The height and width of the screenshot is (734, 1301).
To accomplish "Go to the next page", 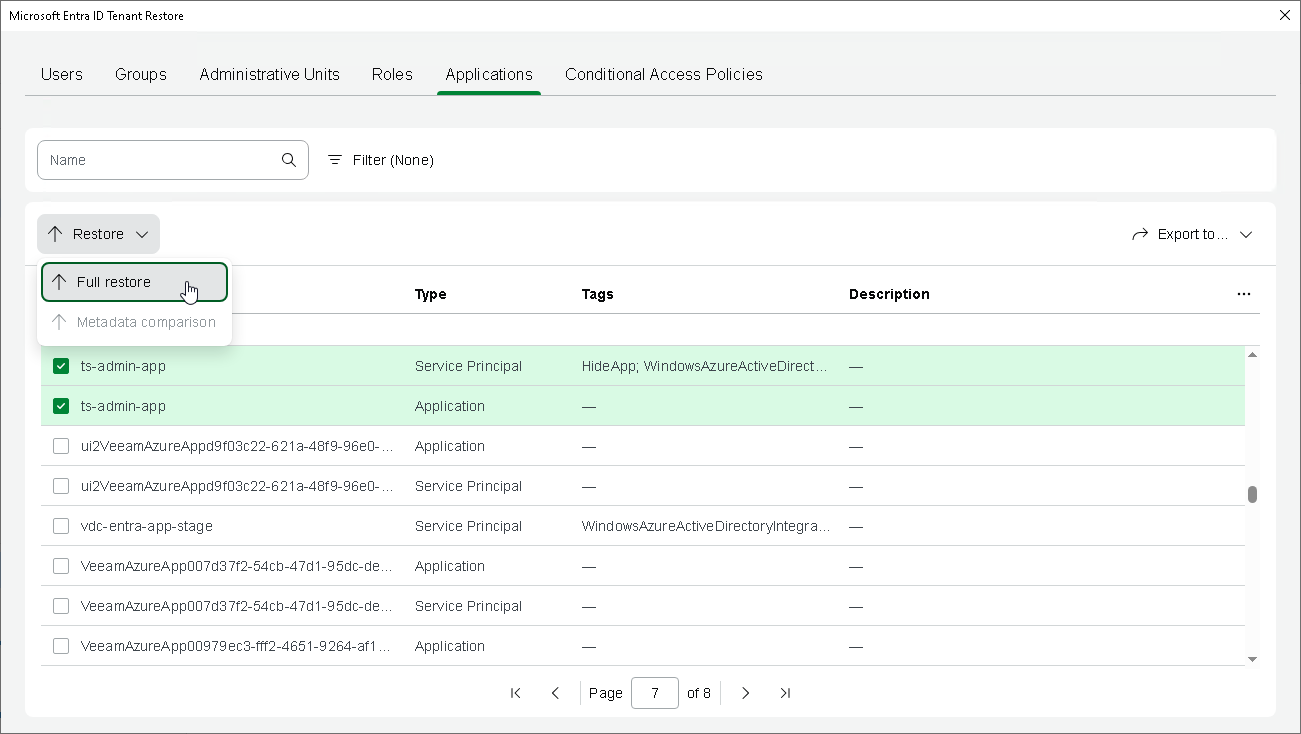I will coord(745,693).
